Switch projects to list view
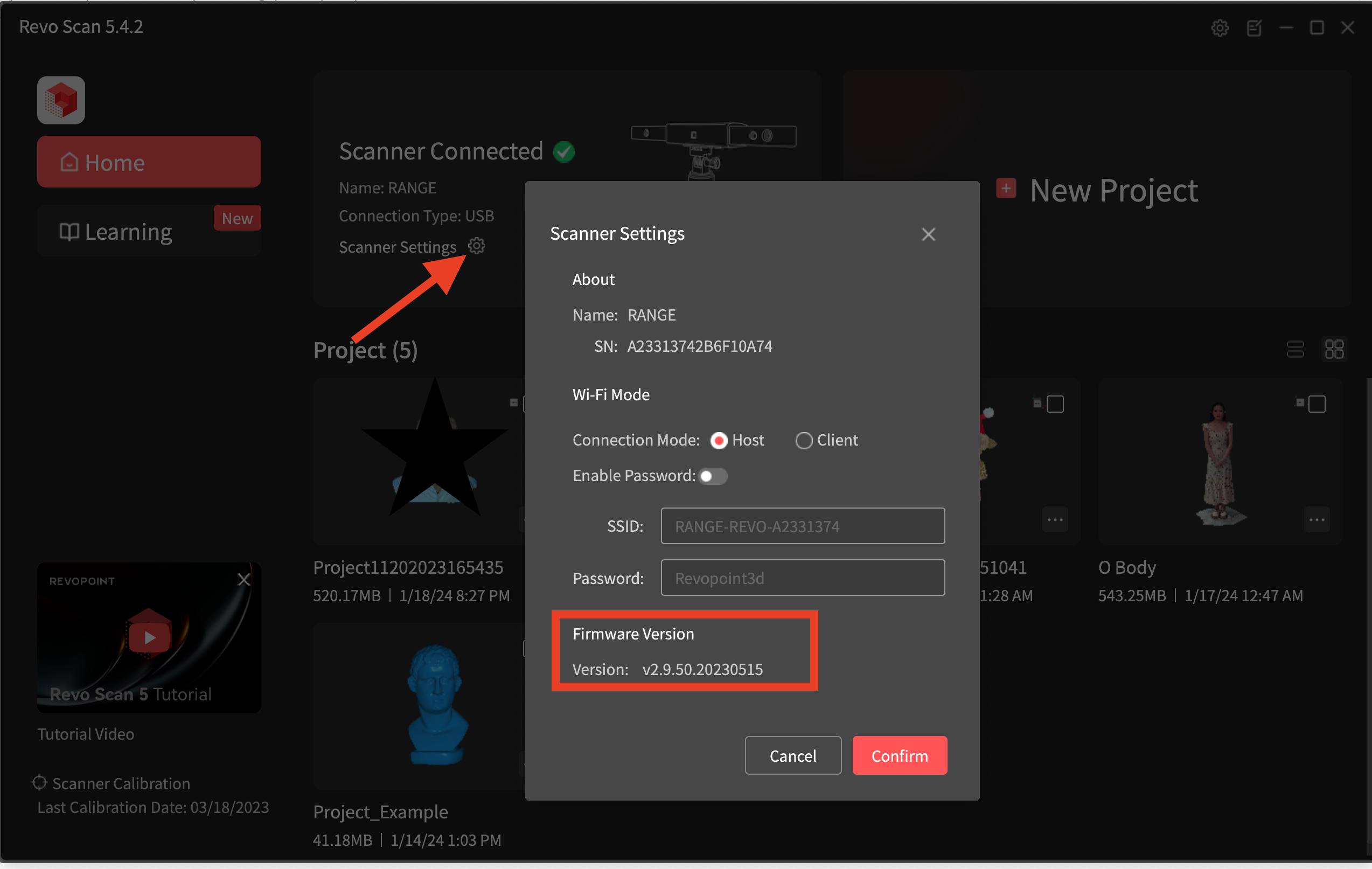The height and width of the screenshot is (869, 1372). 1296,349
